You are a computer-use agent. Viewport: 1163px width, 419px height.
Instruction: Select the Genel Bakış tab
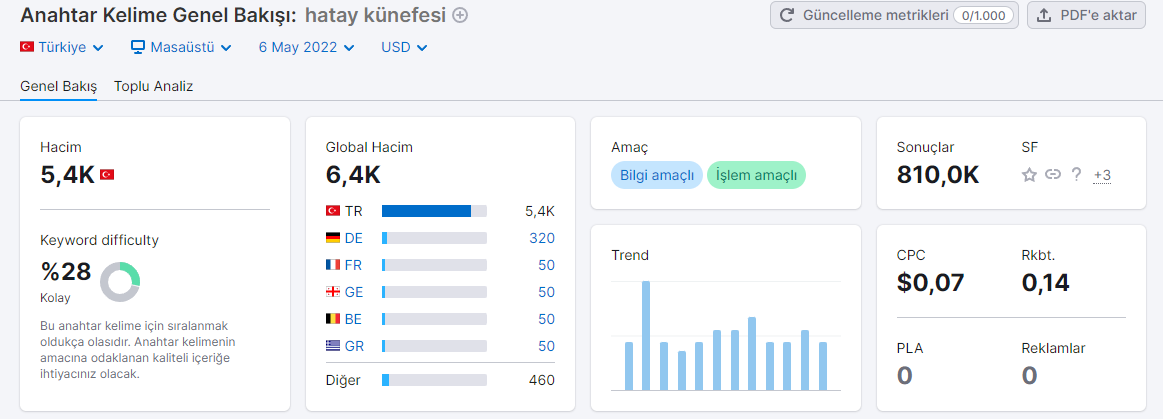(x=59, y=86)
